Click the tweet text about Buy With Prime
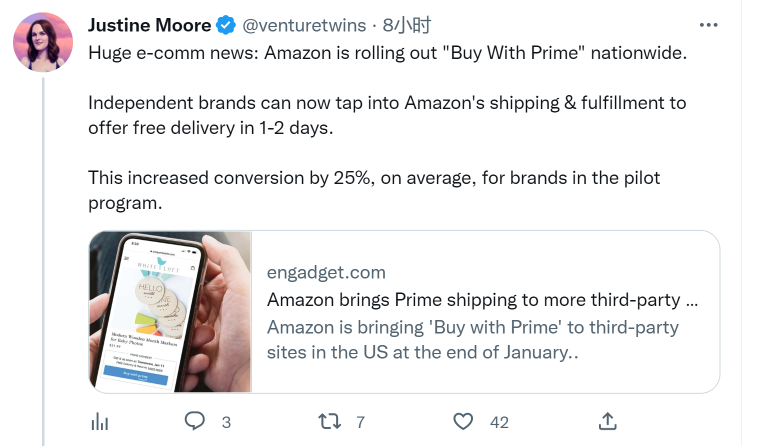 (388, 53)
